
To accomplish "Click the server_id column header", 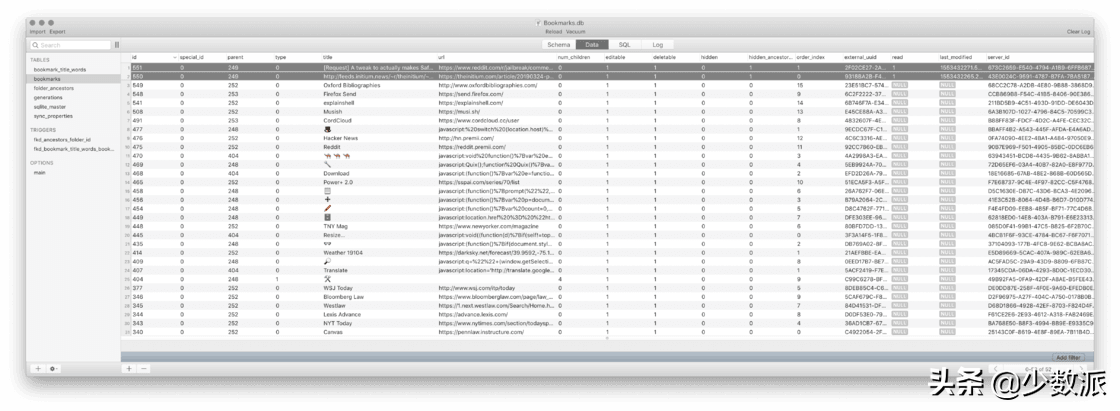I will (x=999, y=56).
